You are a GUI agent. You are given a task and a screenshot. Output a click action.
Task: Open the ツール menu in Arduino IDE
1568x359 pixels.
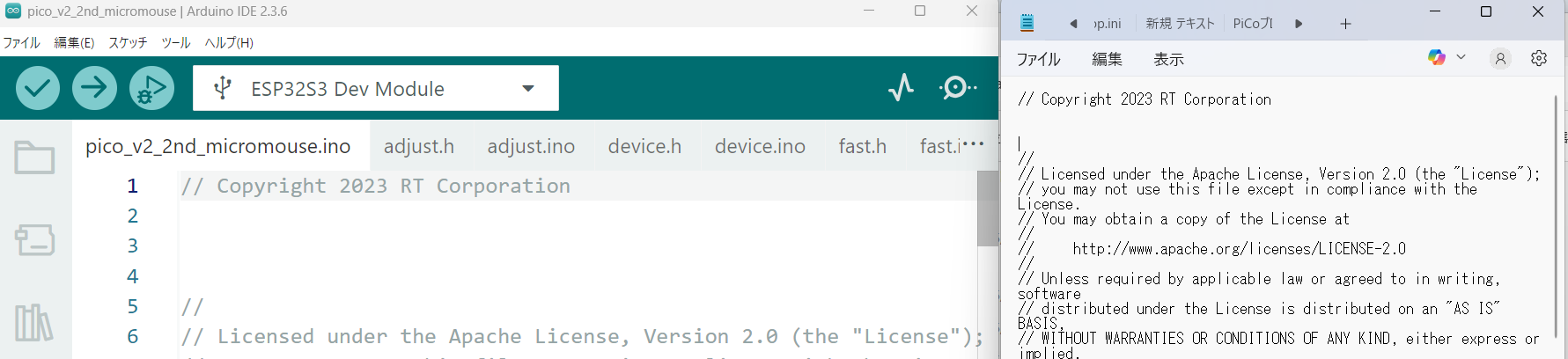click(176, 42)
